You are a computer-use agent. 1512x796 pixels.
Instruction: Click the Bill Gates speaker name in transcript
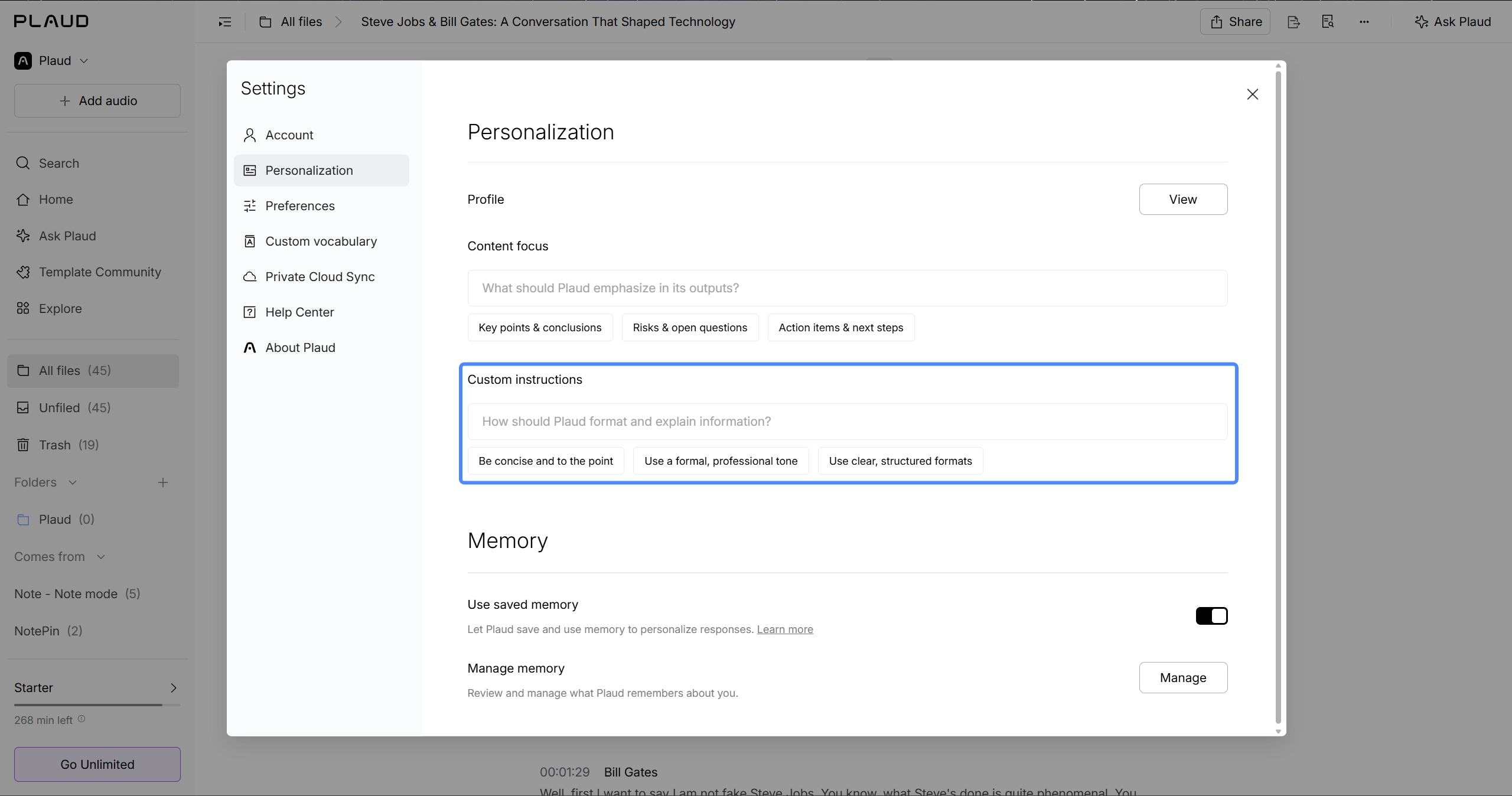point(631,772)
